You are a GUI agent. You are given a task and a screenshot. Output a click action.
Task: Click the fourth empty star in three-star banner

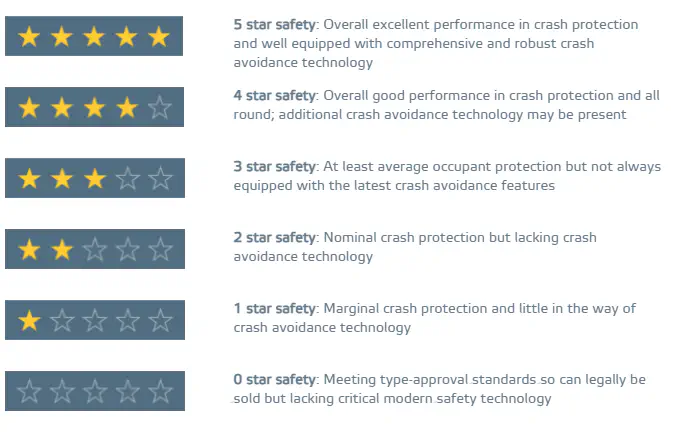127,179
